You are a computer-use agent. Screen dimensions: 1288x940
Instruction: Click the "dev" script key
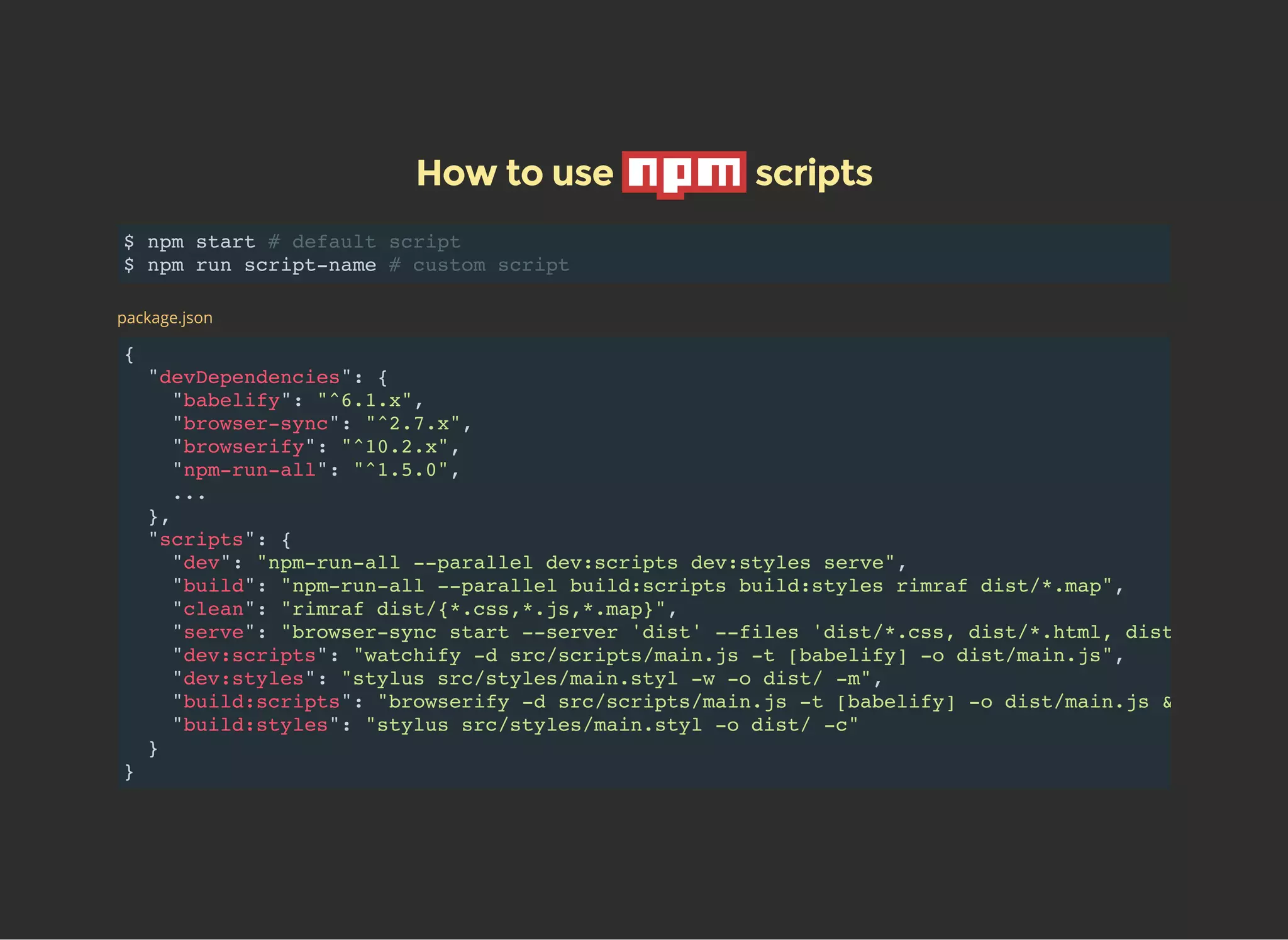coord(201,562)
